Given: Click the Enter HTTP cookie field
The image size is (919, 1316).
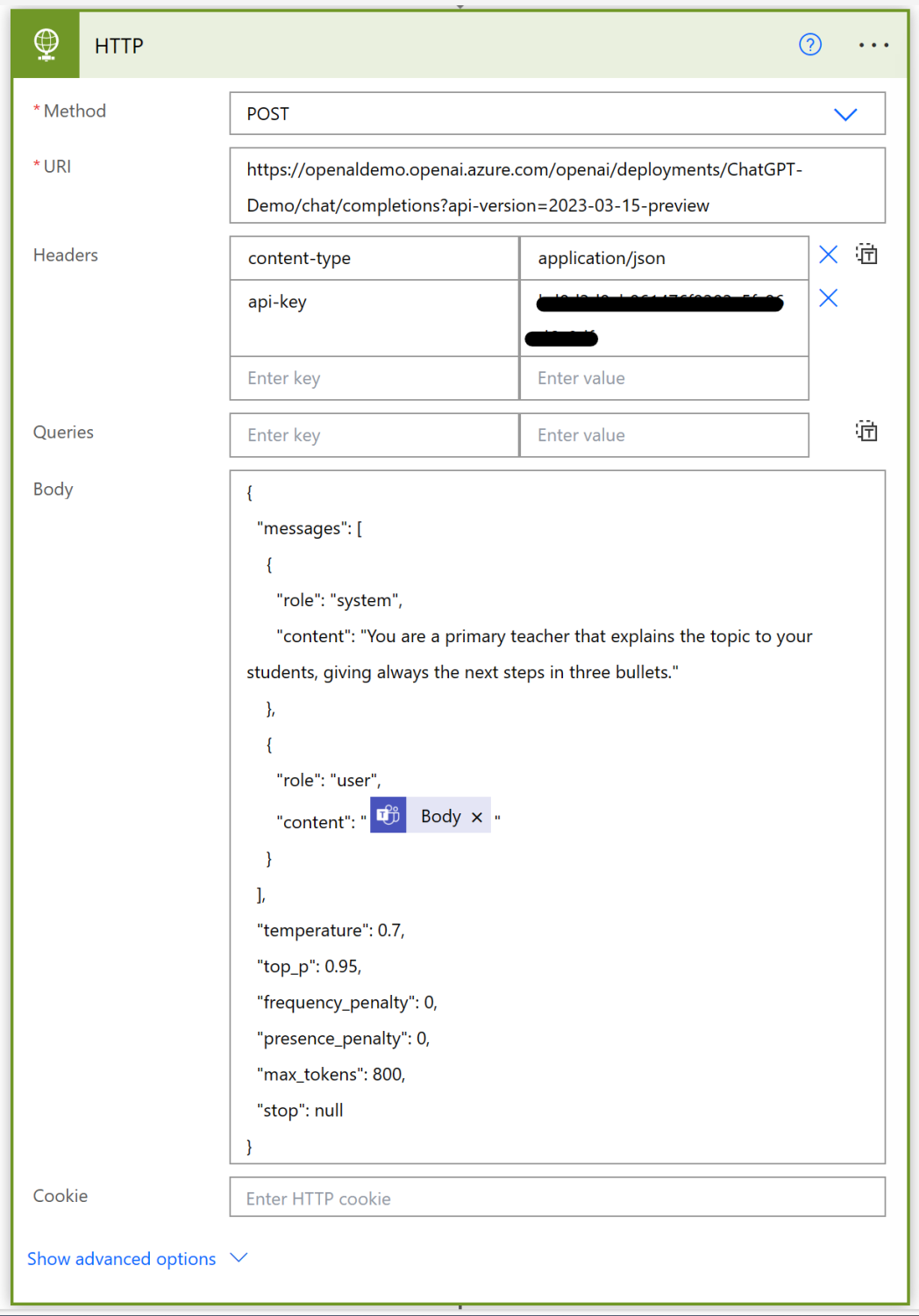Looking at the screenshot, I should [x=557, y=1198].
